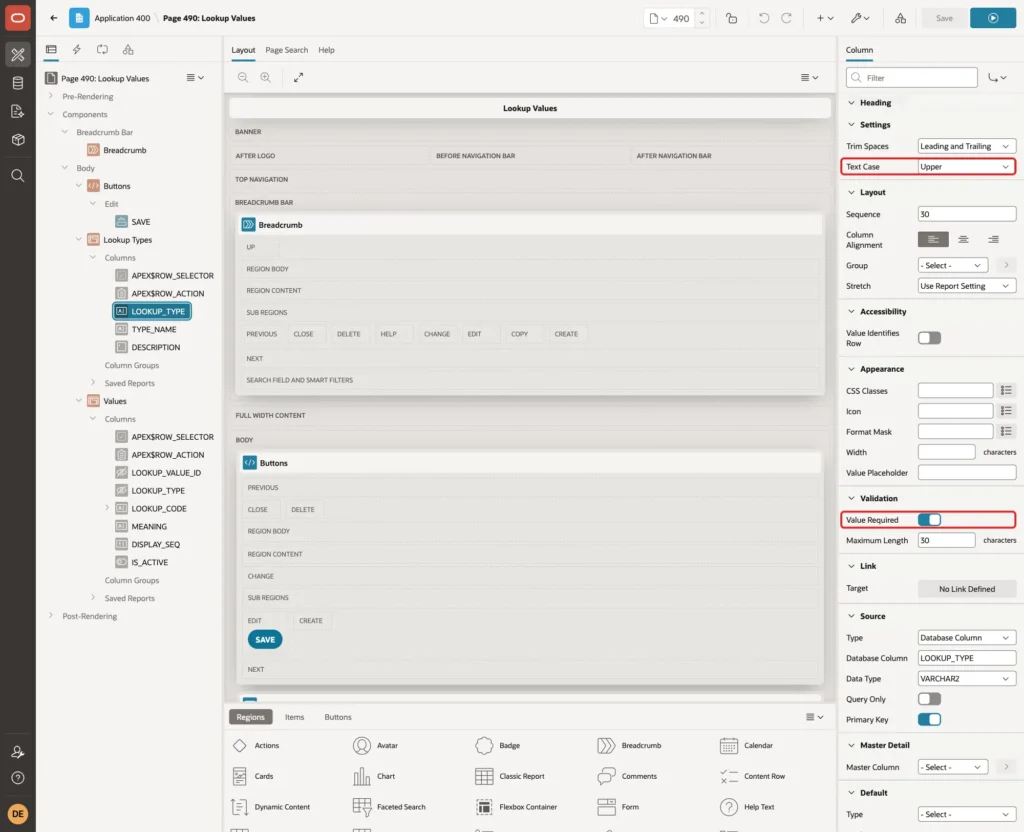
Task: Switch to the Layout tab
Action: point(243,50)
